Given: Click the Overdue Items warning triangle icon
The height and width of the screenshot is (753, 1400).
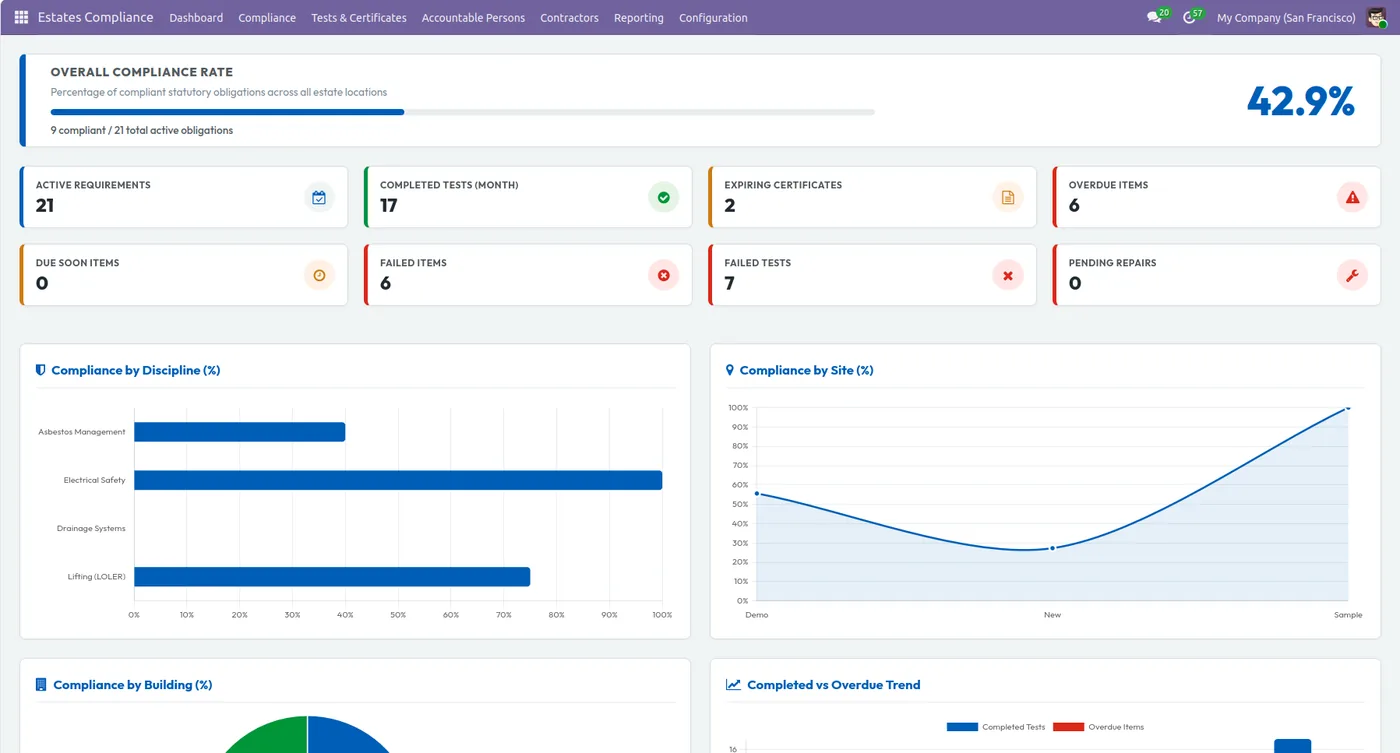Looking at the screenshot, I should [1352, 197].
